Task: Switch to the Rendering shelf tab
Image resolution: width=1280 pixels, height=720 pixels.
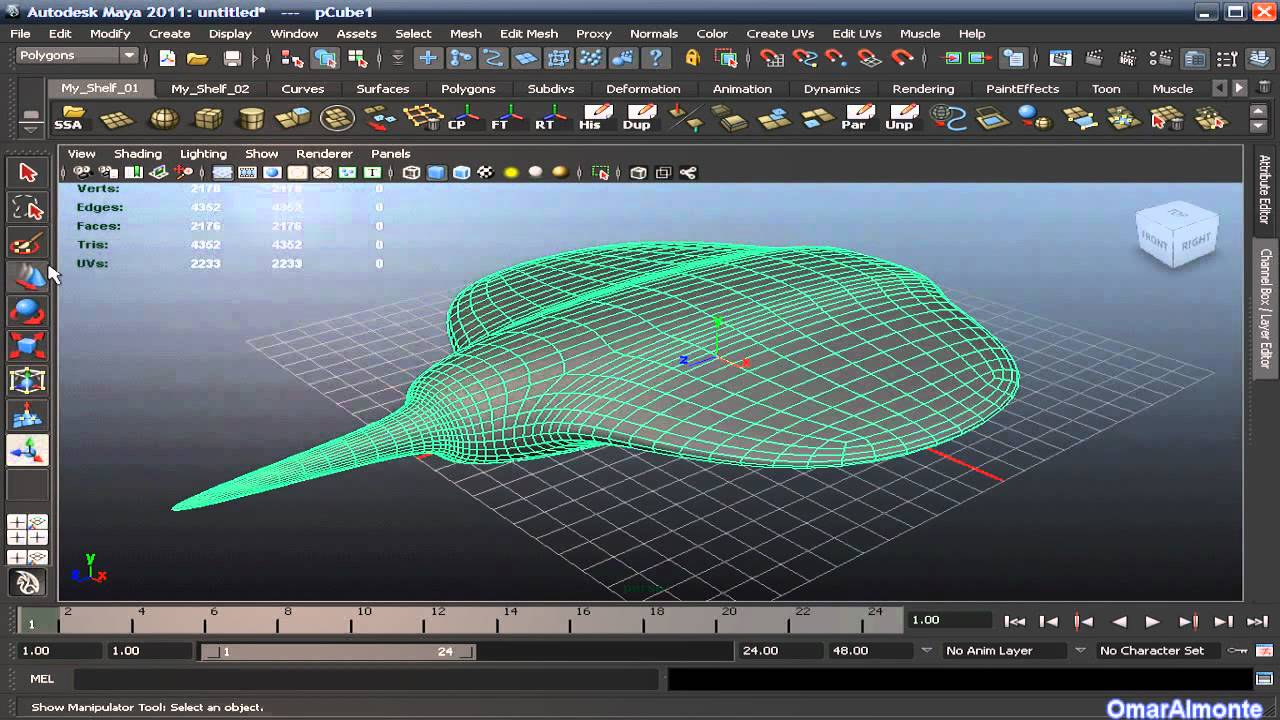Action: (923, 88)
